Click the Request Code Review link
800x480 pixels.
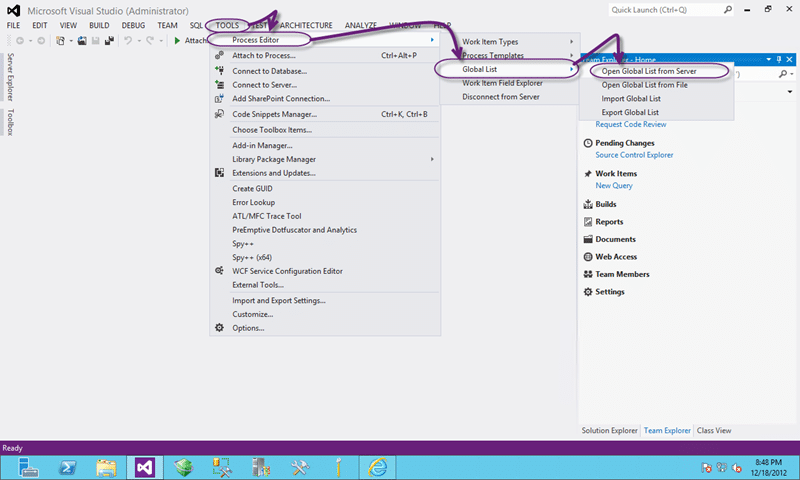click(x=631, y=124)
